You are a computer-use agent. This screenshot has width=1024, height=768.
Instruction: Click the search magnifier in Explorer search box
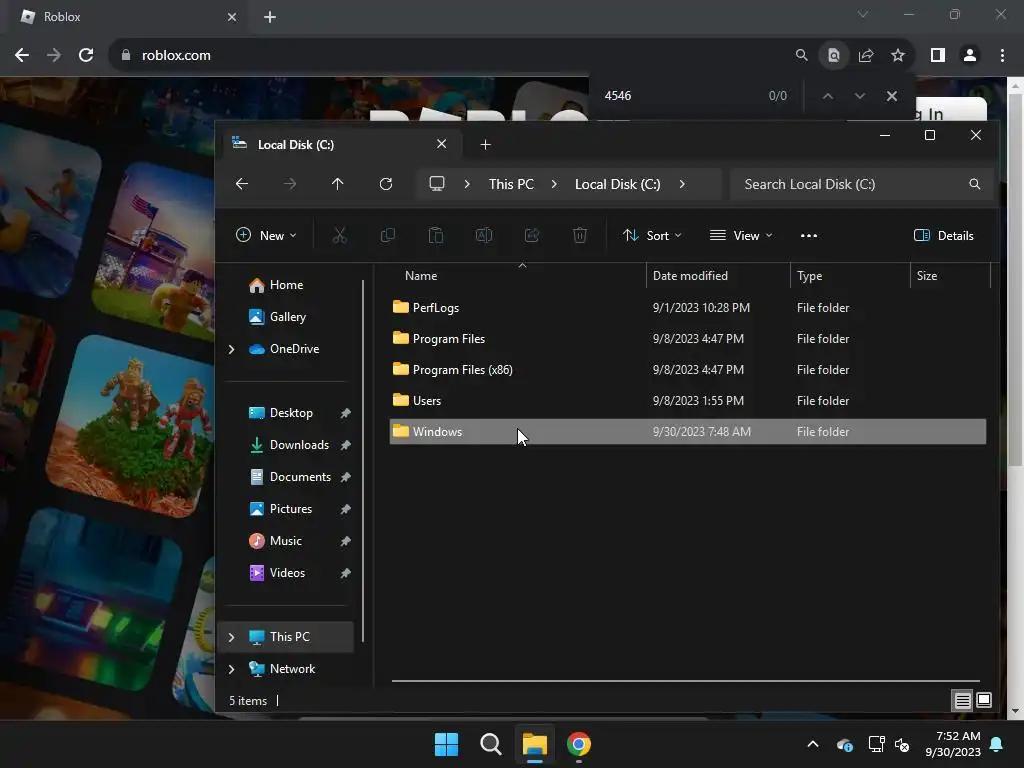coord(974,184)
